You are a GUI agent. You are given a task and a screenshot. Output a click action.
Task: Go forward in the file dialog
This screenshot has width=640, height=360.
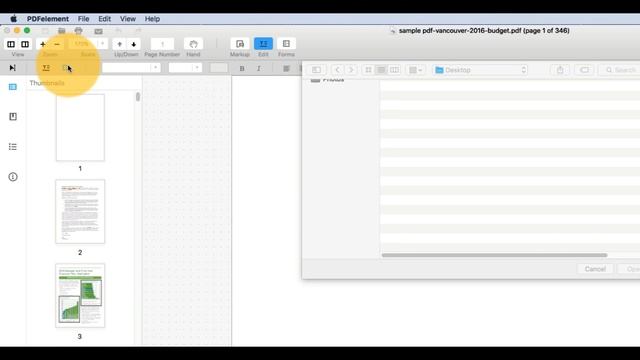(x=351, y=70)
